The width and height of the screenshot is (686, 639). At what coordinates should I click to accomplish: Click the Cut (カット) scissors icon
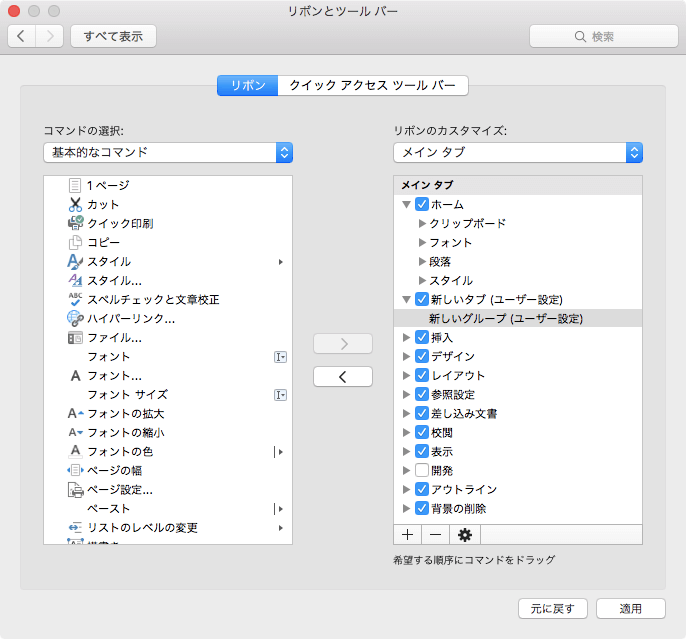75,204
